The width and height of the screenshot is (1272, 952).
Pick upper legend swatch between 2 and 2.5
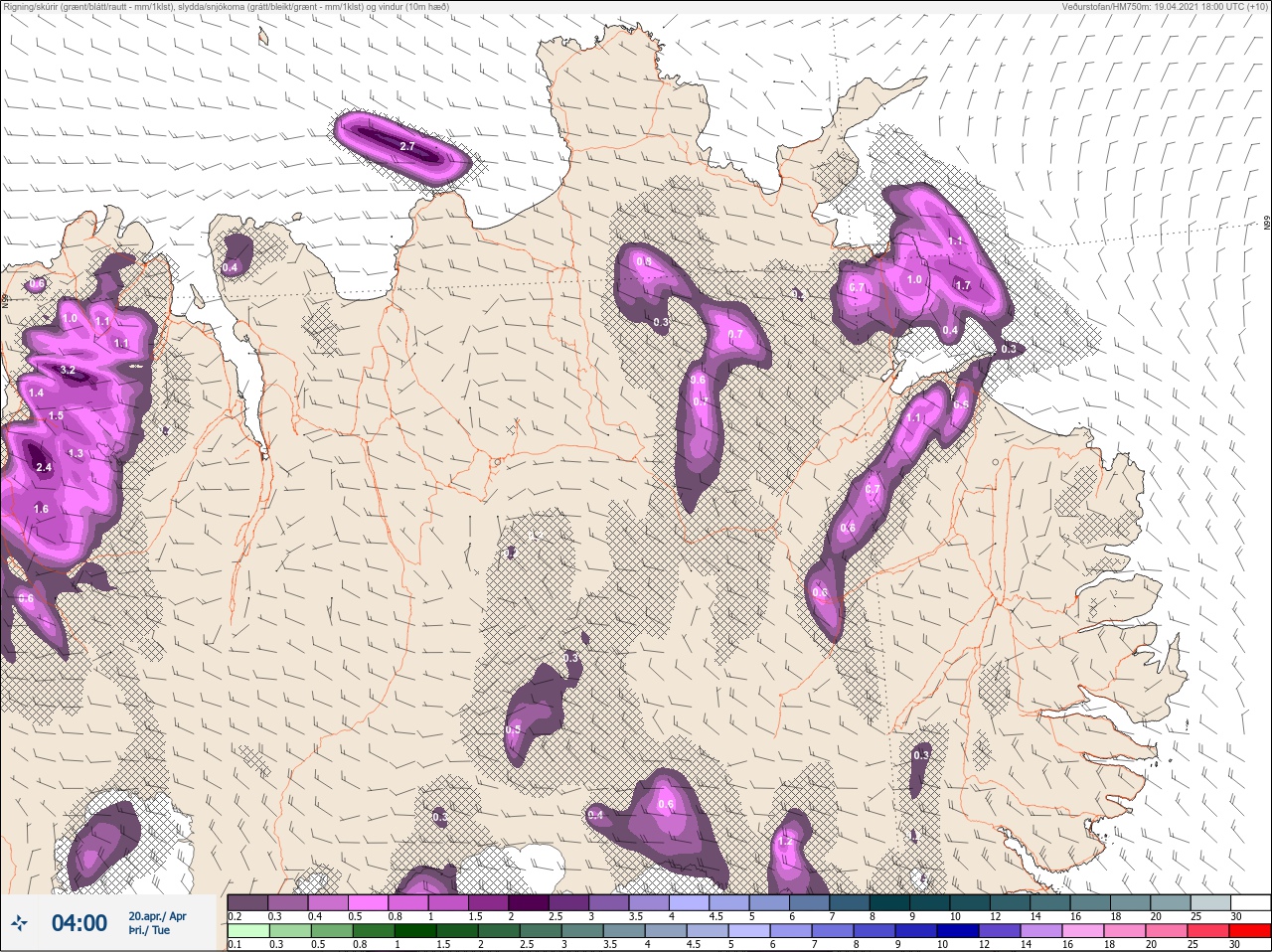click(530, 902)
